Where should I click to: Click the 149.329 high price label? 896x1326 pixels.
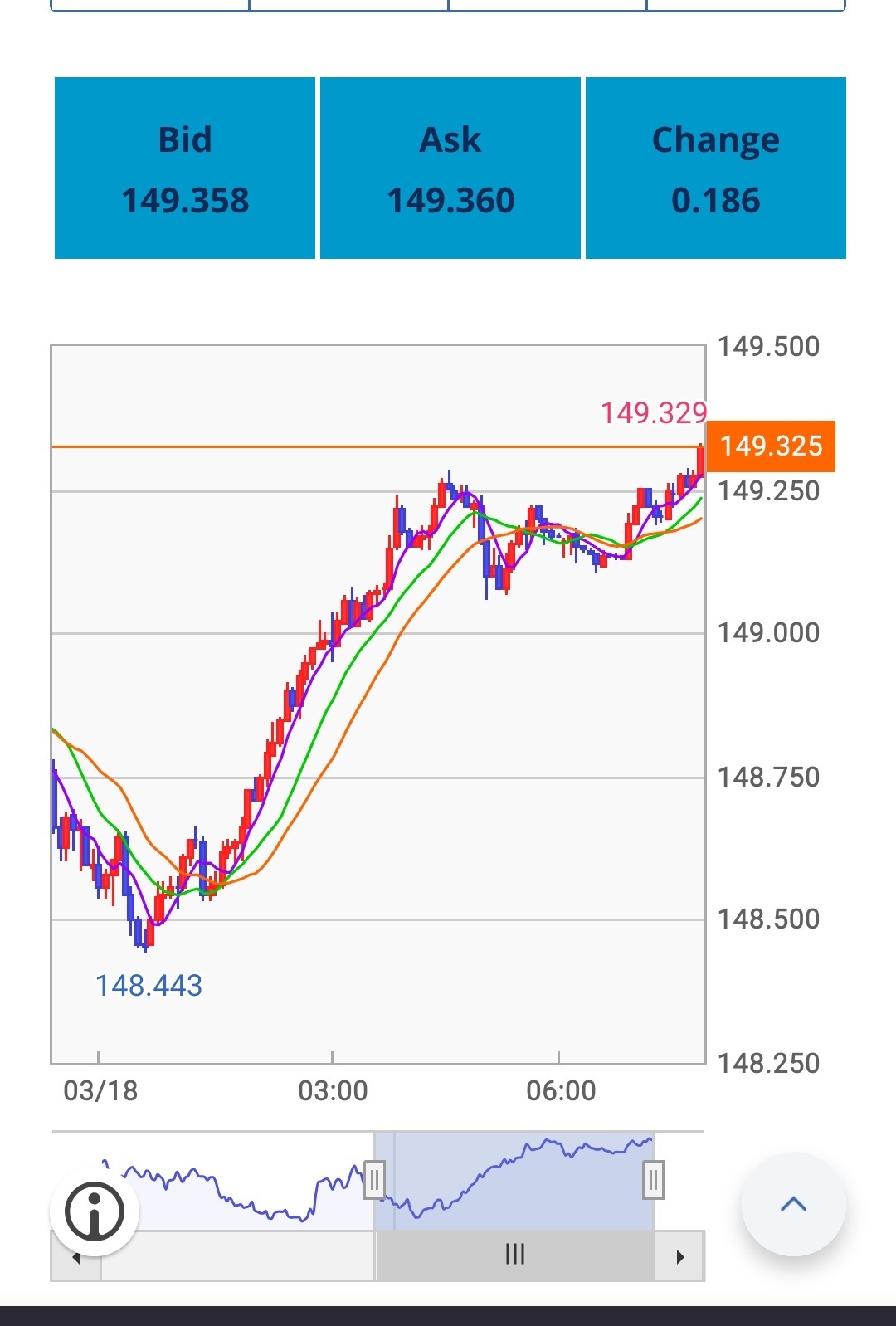tap(654, 412)
